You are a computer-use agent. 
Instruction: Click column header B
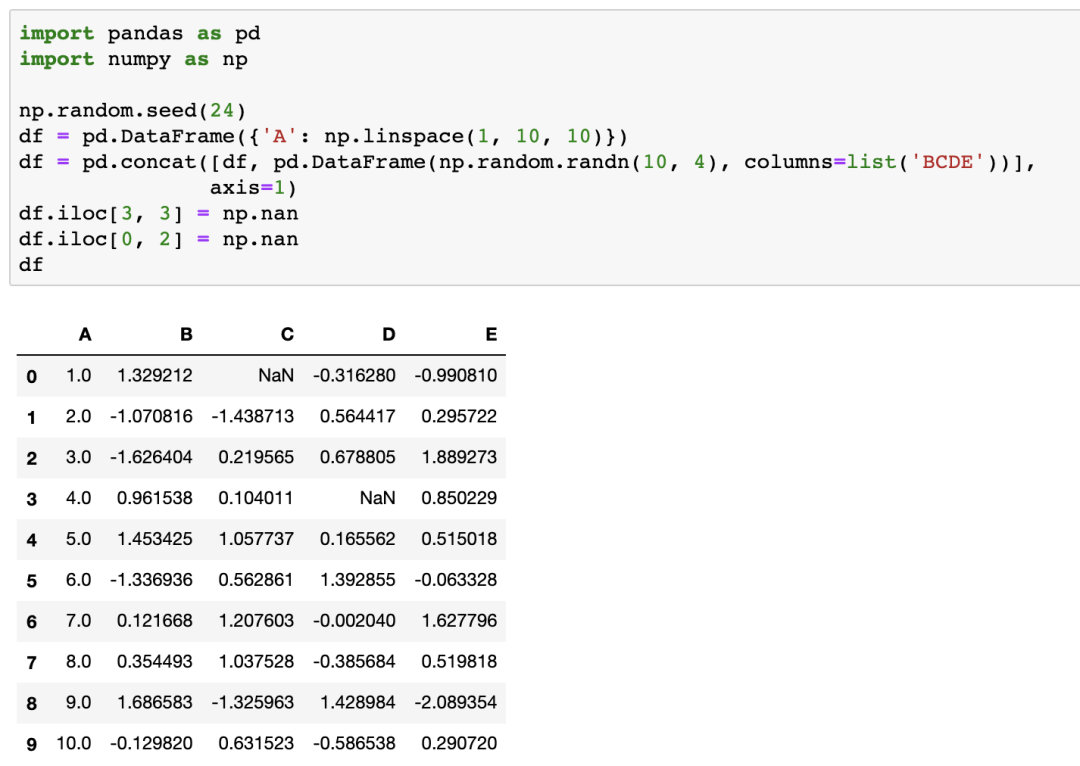(x=186, y=335)
